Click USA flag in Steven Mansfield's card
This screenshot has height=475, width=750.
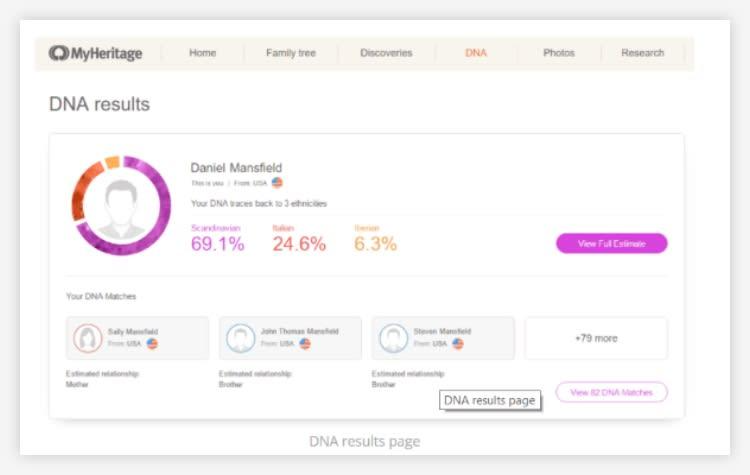coord(458,343)
